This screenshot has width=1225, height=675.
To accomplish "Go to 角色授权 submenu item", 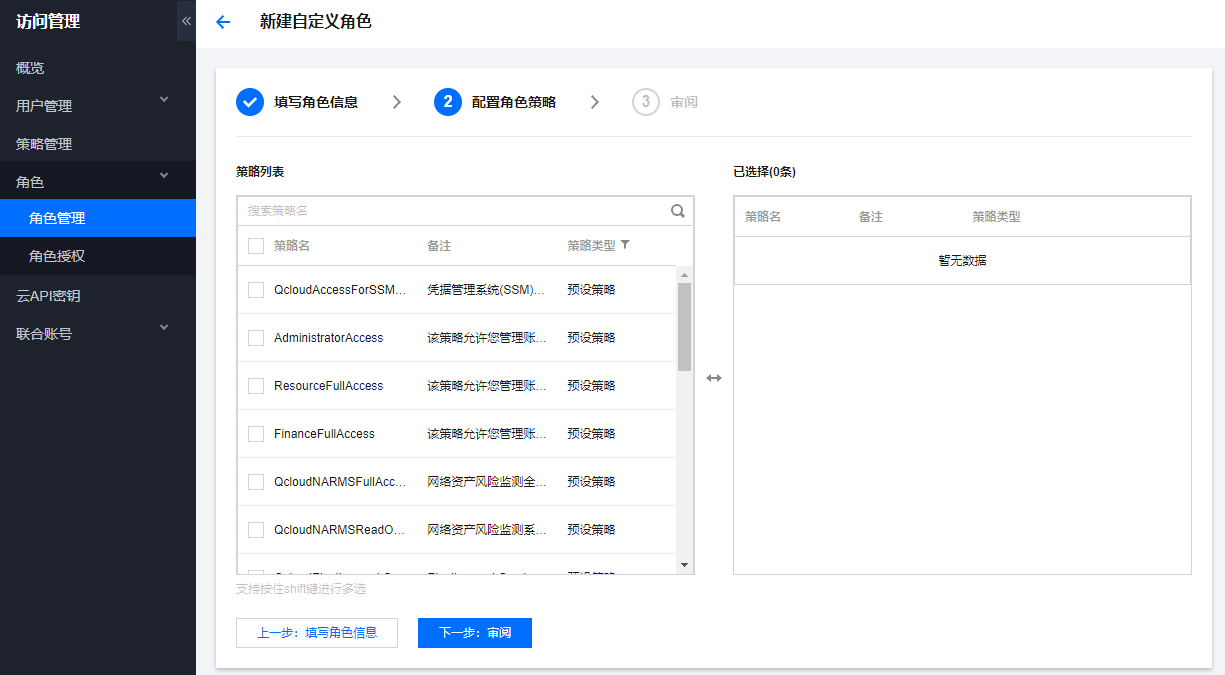I will (x=57, y=256).
